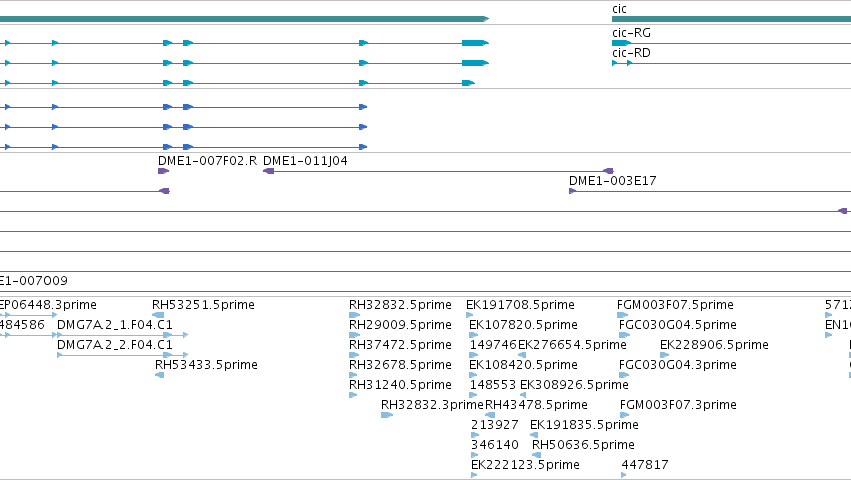Open EK191708.5prime EST entry

(x=520, y=305)
